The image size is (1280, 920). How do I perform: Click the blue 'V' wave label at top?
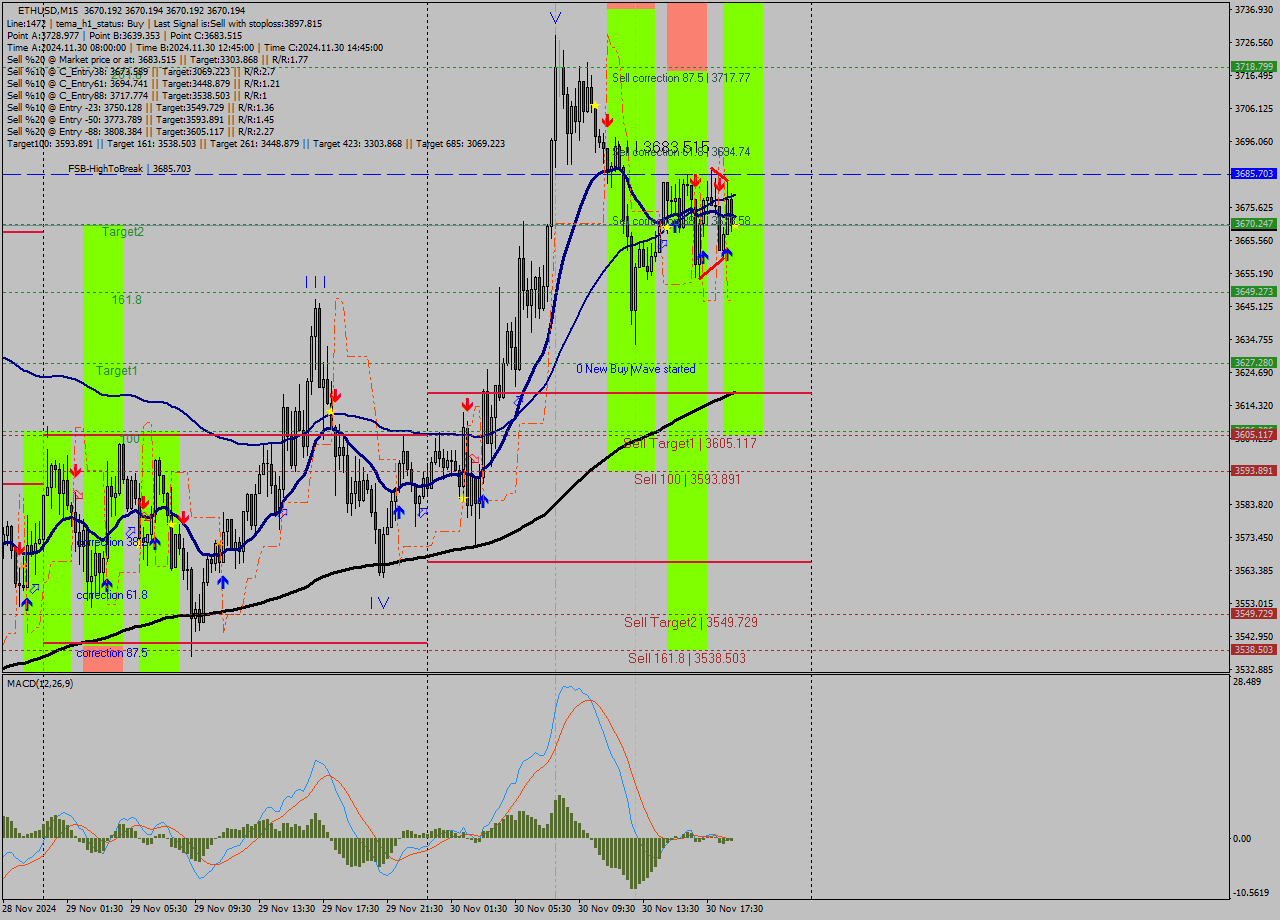[x=555, y=17]
